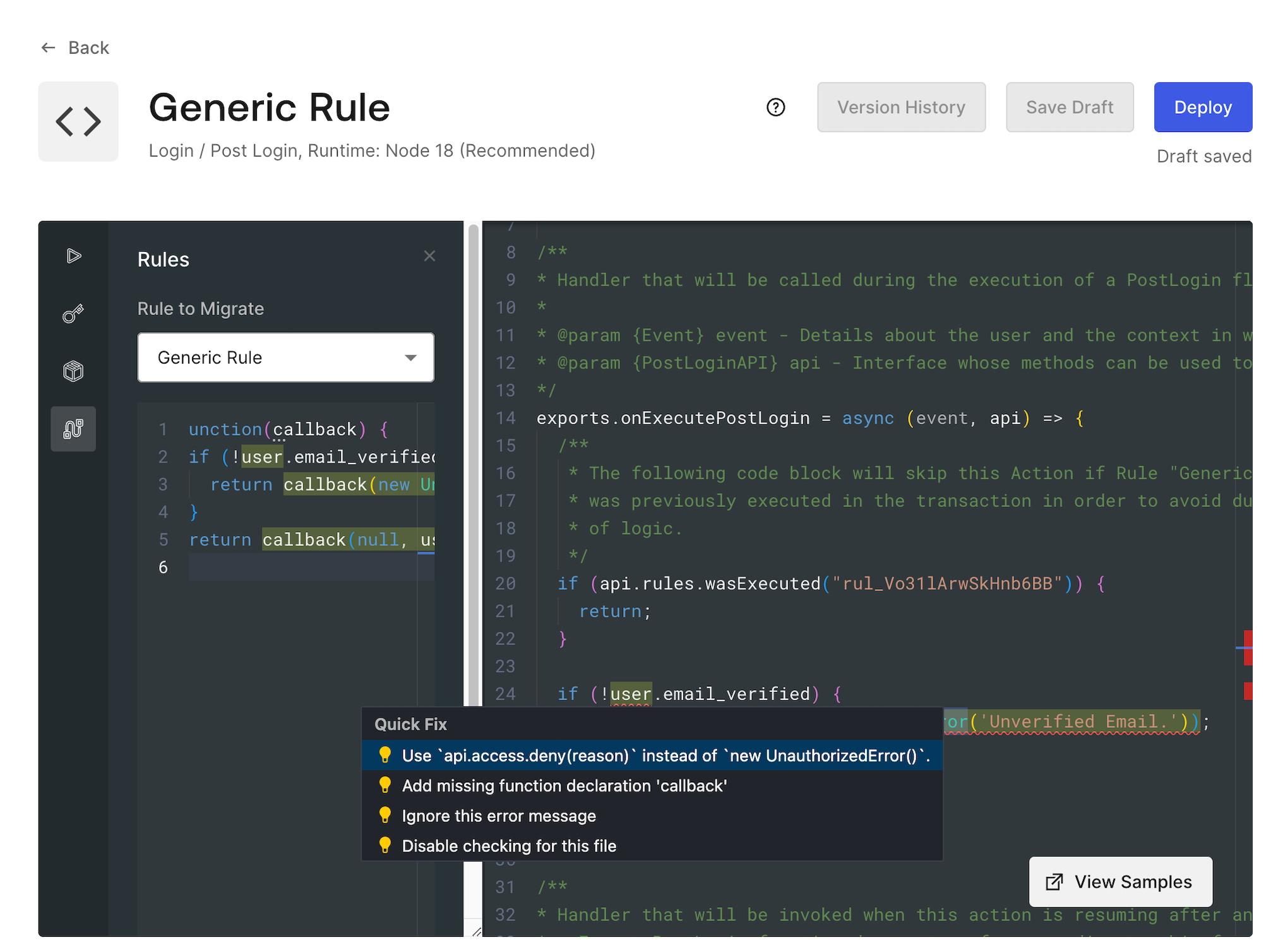Click the Deploy button
This screenshot has height=952, width=1283.
[1202, 107]
